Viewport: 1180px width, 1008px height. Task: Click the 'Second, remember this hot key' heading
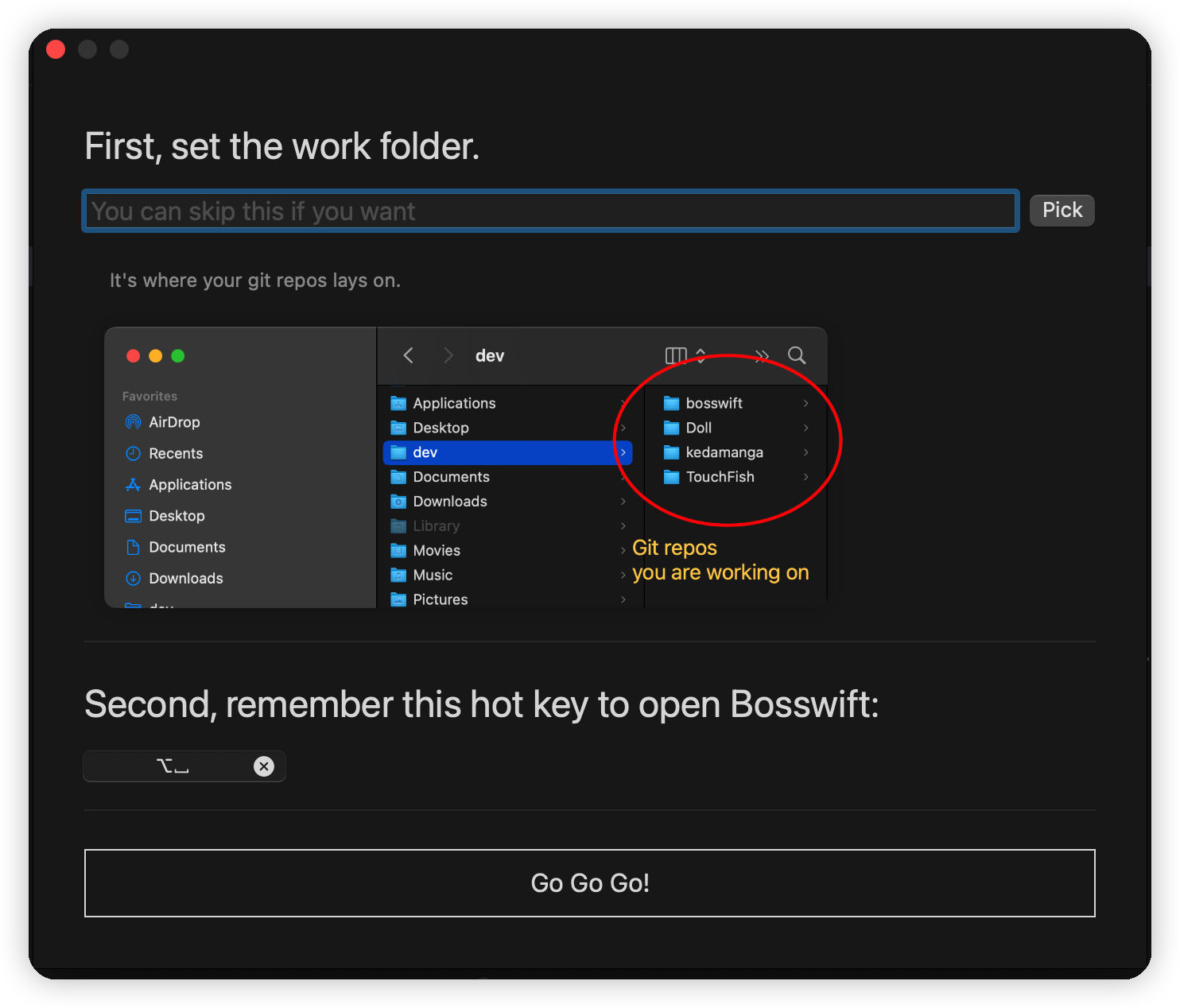(x=481, y=704)
